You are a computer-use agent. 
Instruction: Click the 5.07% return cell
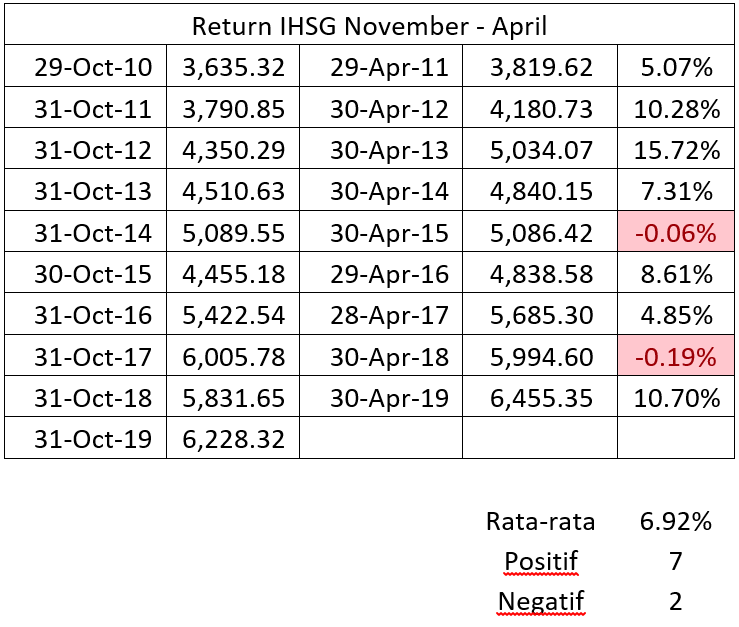click(677, 68)
